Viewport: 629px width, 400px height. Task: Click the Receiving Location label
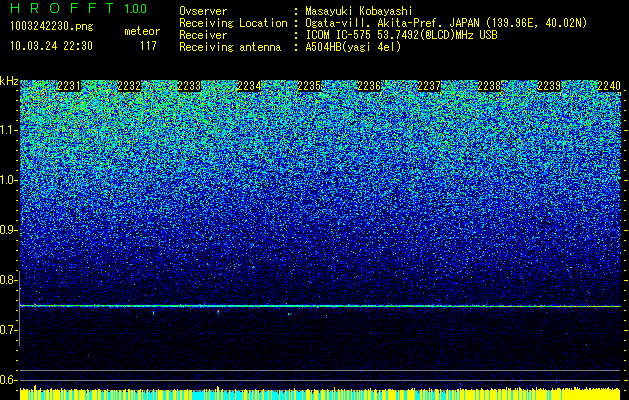pos(233,23)
